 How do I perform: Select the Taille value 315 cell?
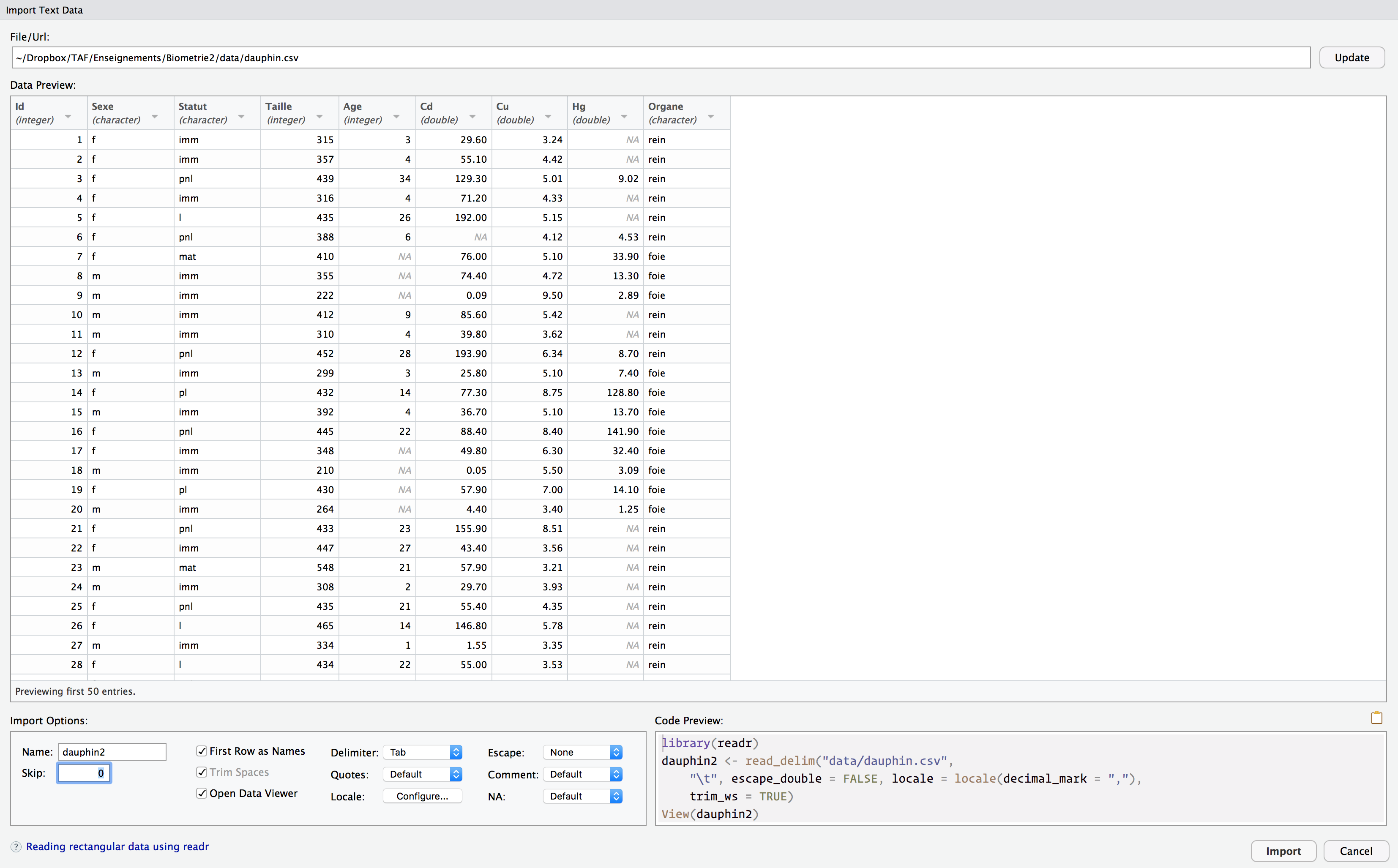click(300, 139)
